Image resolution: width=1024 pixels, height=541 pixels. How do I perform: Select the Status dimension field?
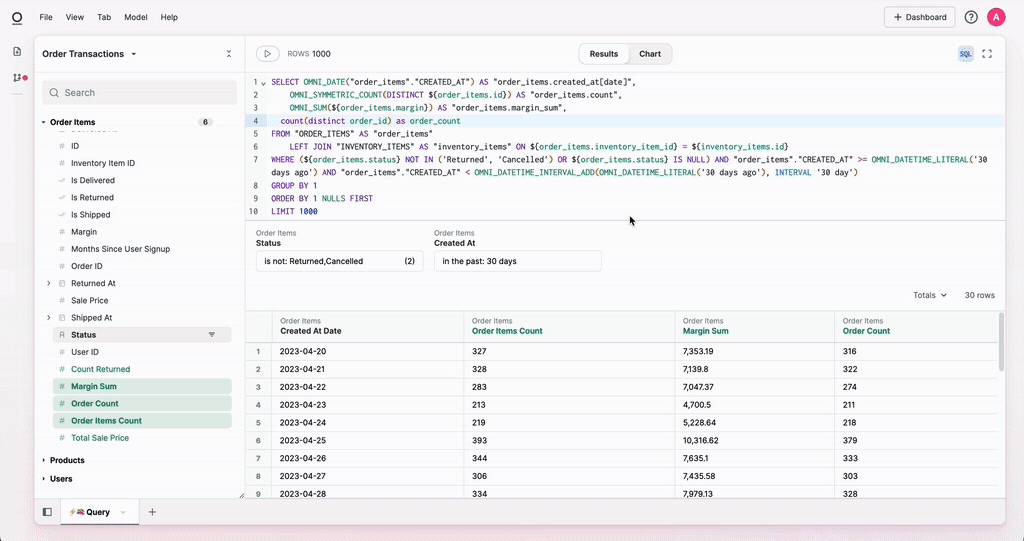coord(142,335)
